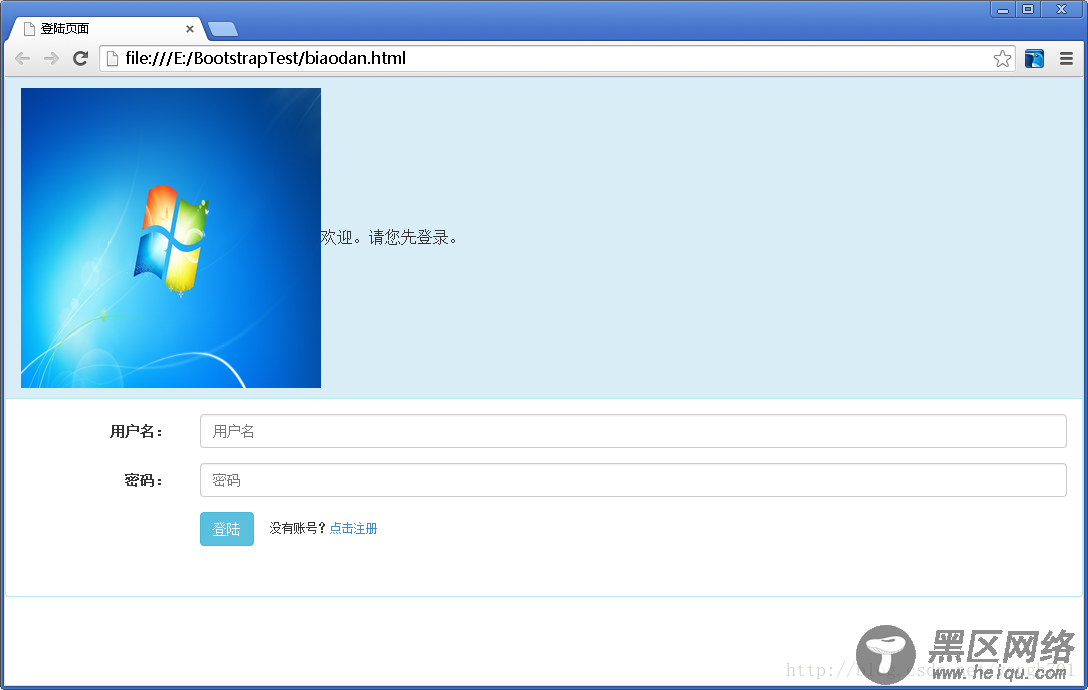Close the 登陆页面 tab

click(x=189, y=29)
